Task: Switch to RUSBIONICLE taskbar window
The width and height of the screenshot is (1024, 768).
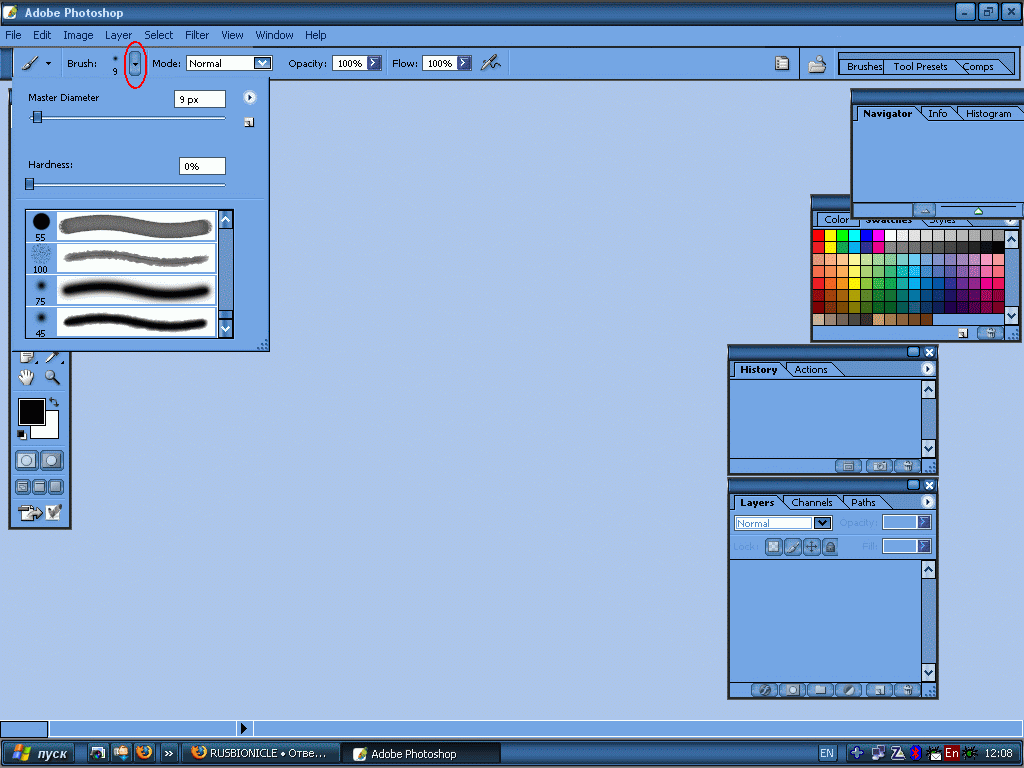Action: (260, 753)
